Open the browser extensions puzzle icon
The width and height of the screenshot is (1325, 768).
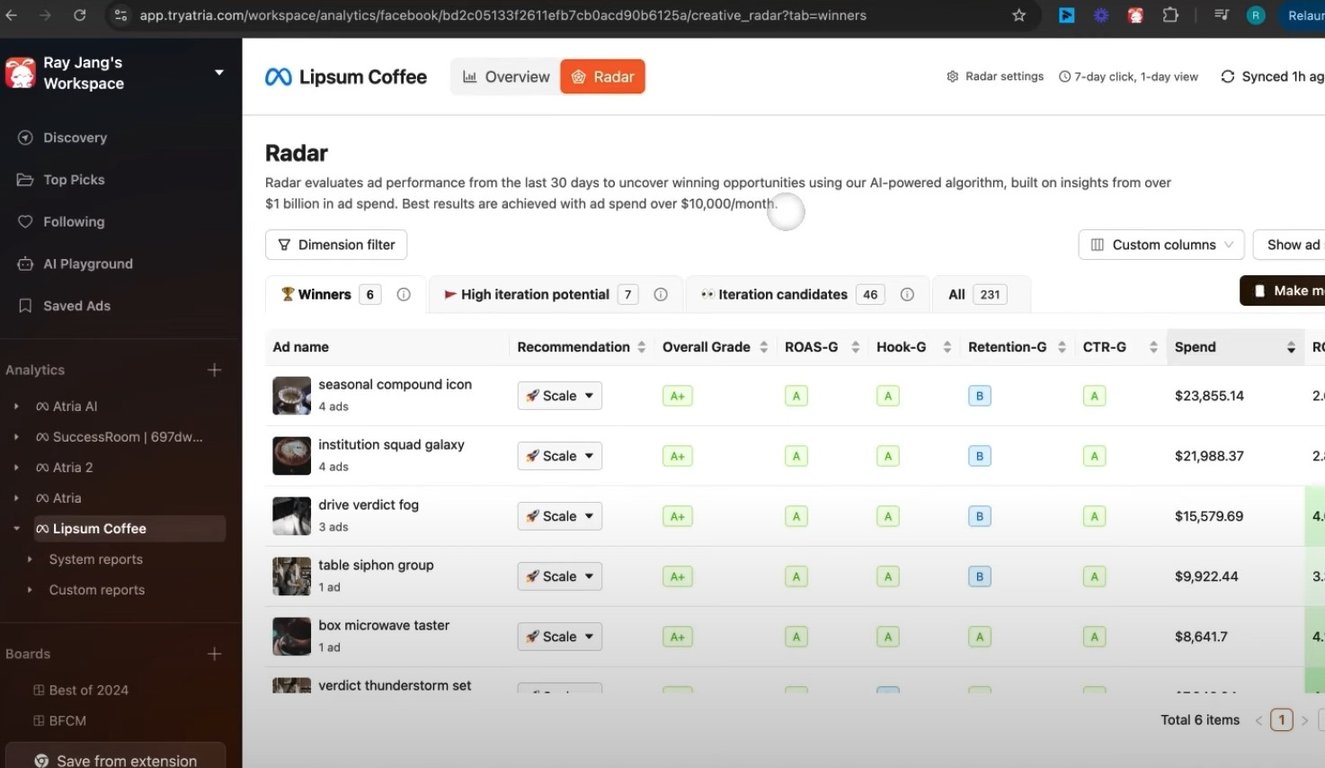(1170, 15)
